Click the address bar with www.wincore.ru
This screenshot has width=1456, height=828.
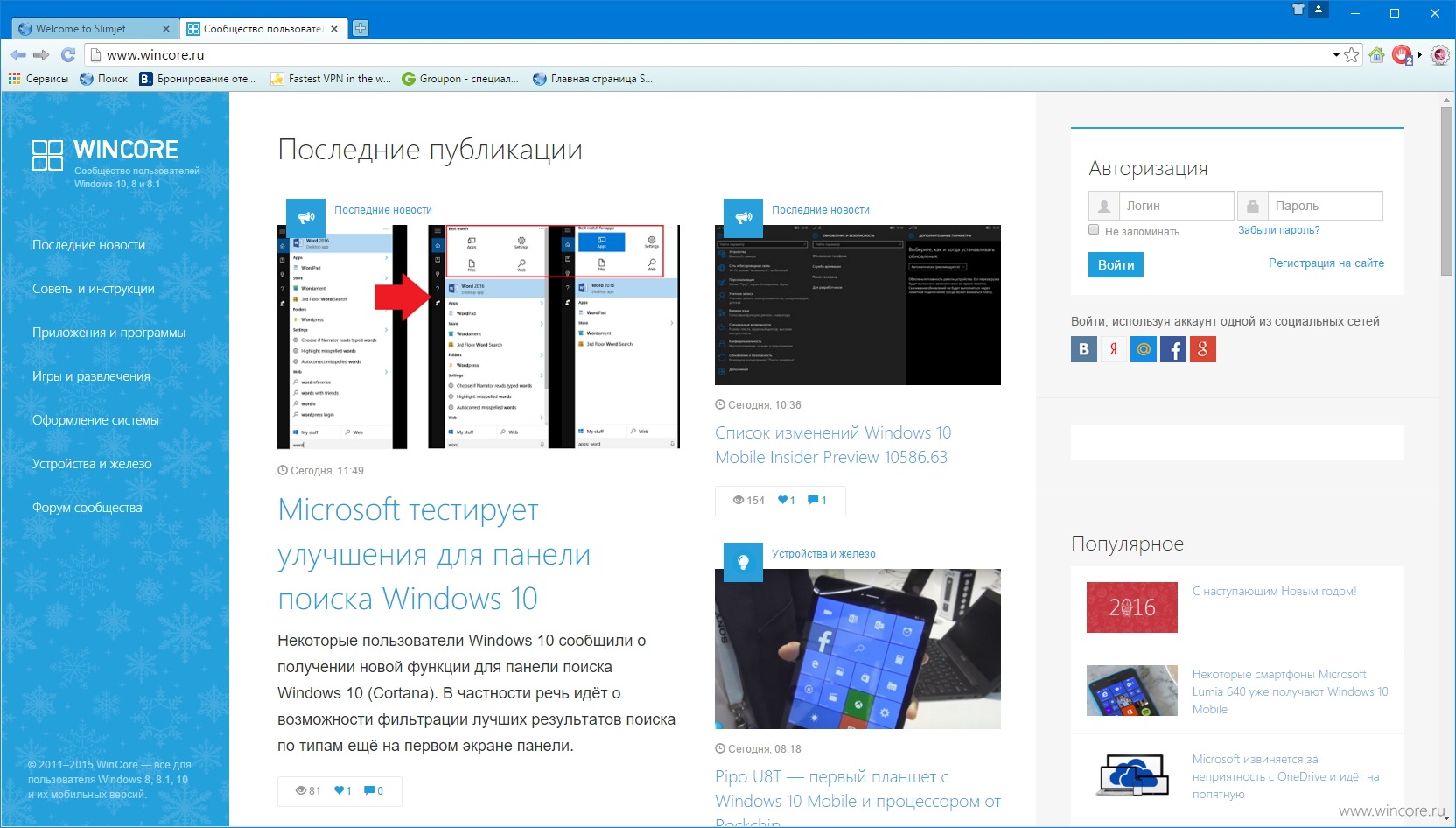(x=709, y=55)
